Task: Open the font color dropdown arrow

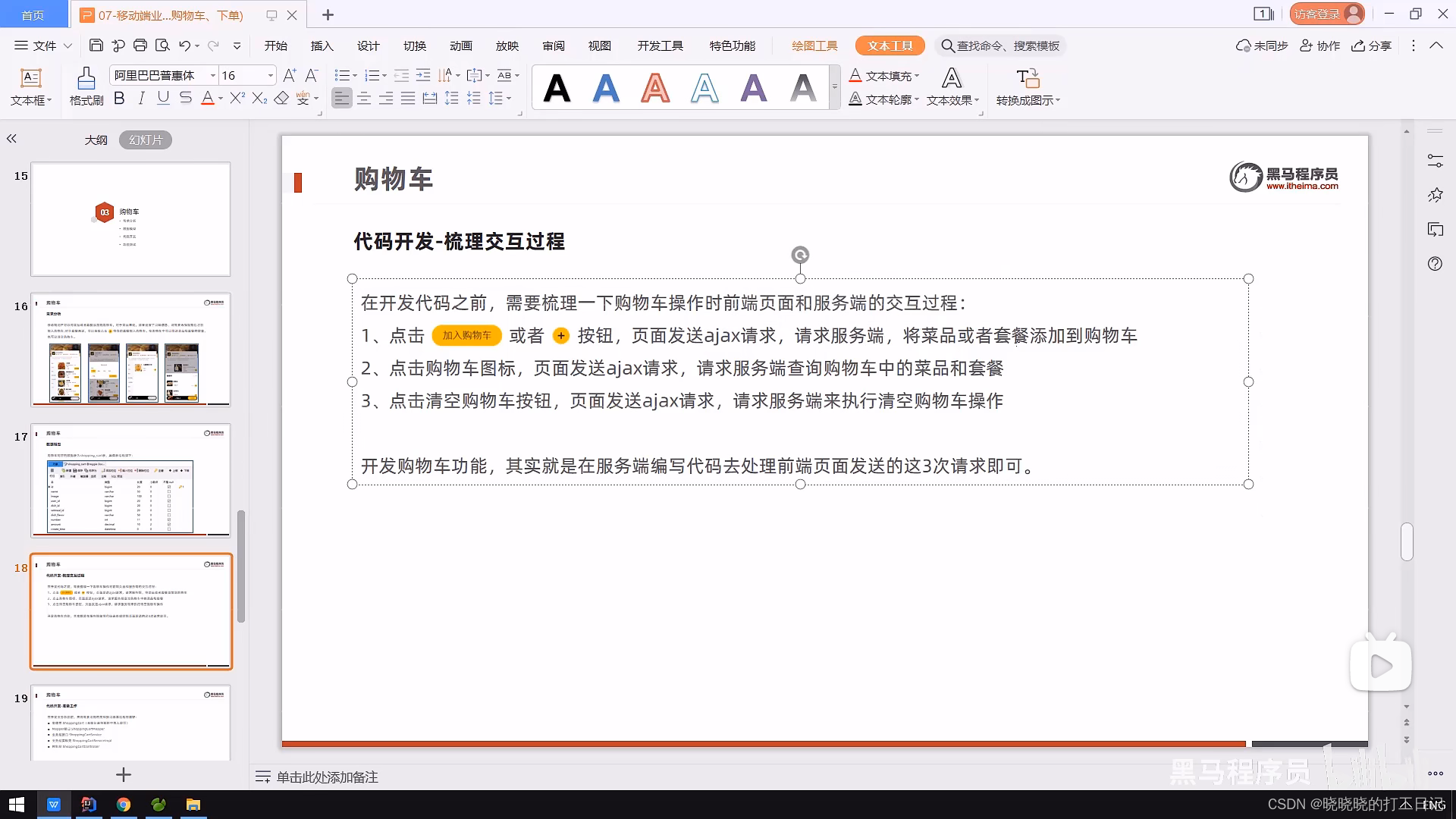Action: 221,98
